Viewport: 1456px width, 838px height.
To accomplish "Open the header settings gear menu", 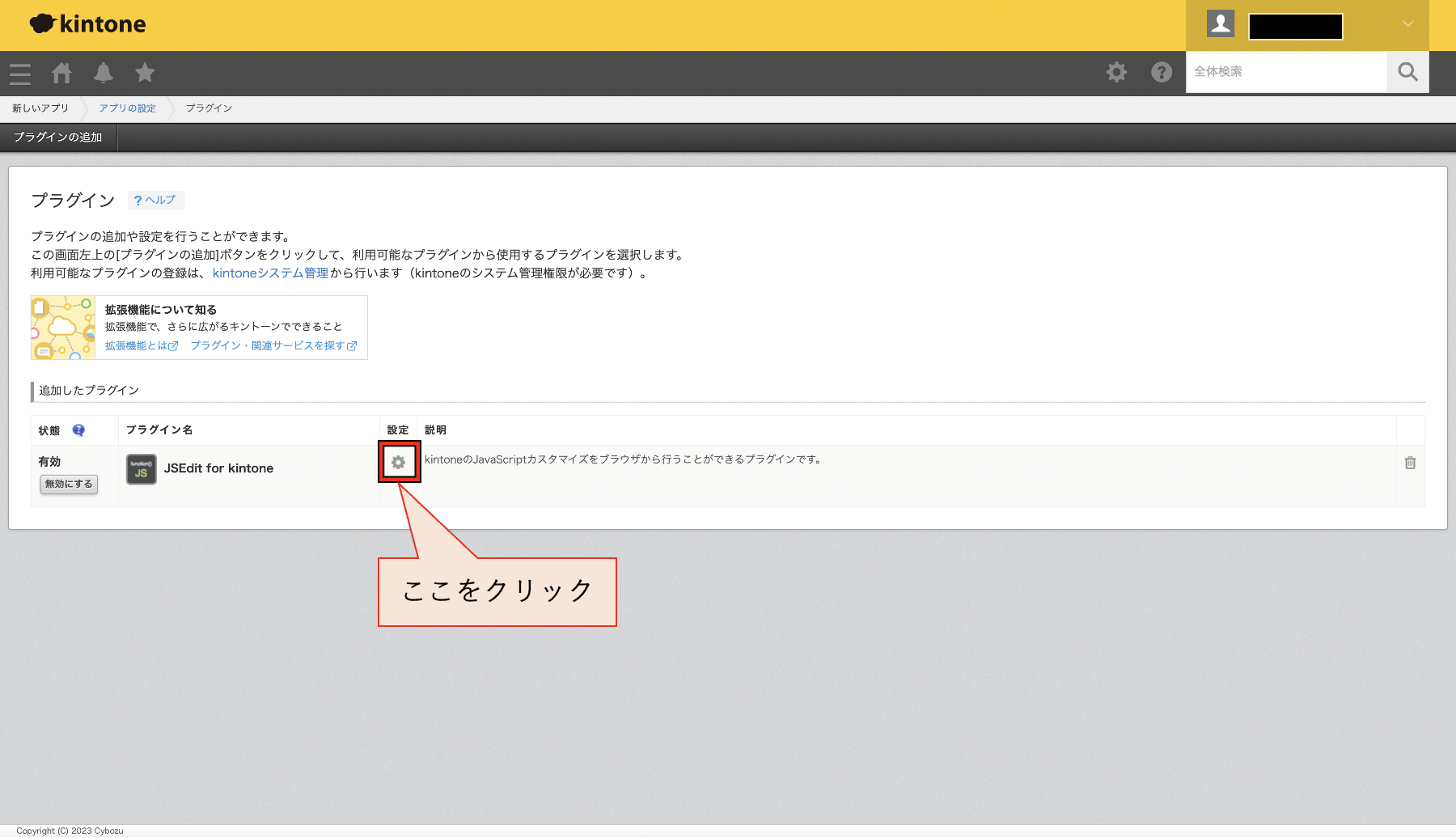I will [x=1116, y=72].
